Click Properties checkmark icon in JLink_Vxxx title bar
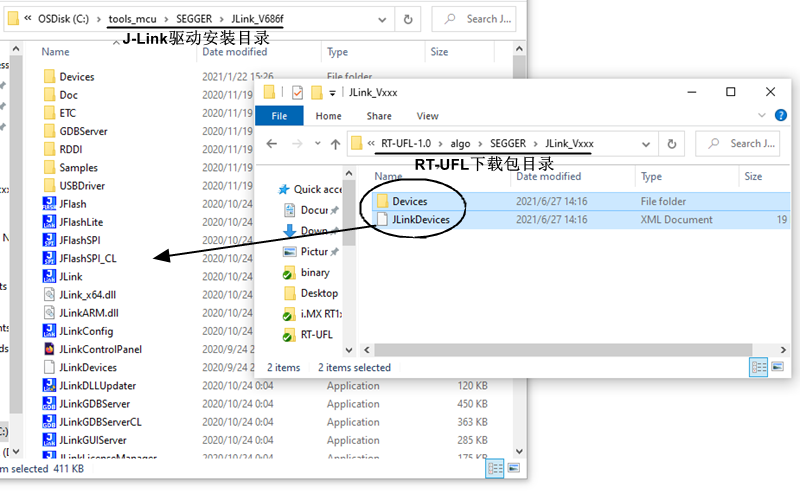Viewport: 800px width, 494px height. pos(297,92)
